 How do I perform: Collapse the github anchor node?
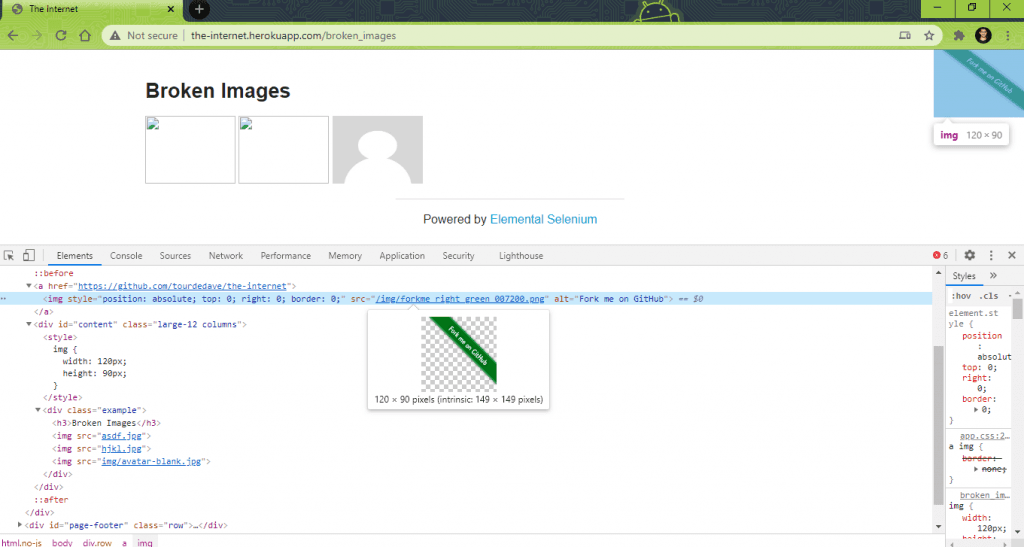coord(29,286)
